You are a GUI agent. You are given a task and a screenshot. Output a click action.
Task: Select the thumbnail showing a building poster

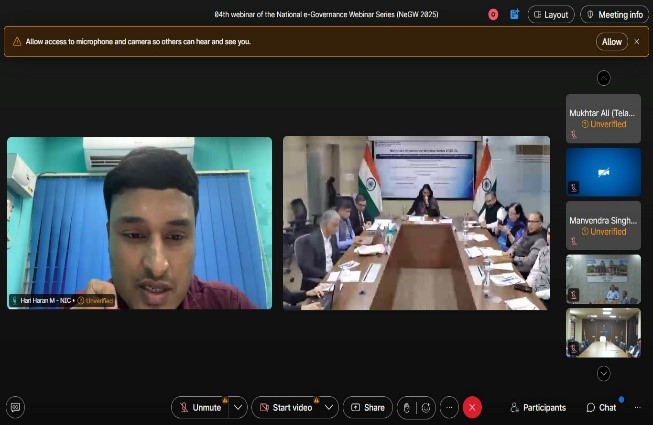603,279
